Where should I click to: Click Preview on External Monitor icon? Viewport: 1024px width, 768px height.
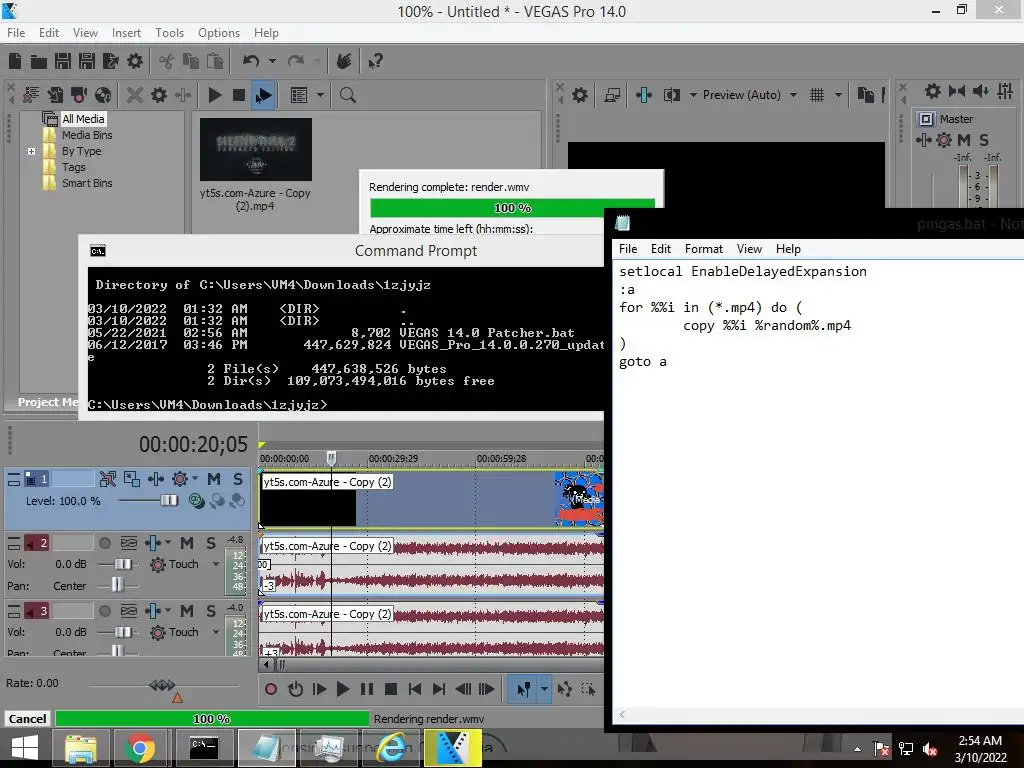[612, 95]
